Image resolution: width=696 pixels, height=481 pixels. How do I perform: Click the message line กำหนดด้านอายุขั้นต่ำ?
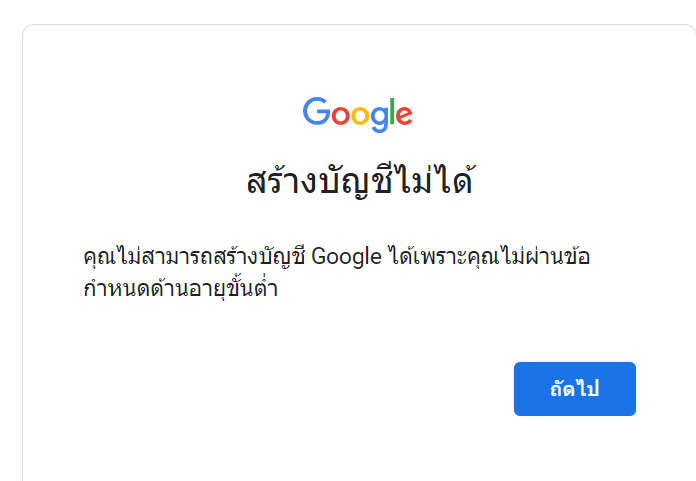tap(181, 289)
